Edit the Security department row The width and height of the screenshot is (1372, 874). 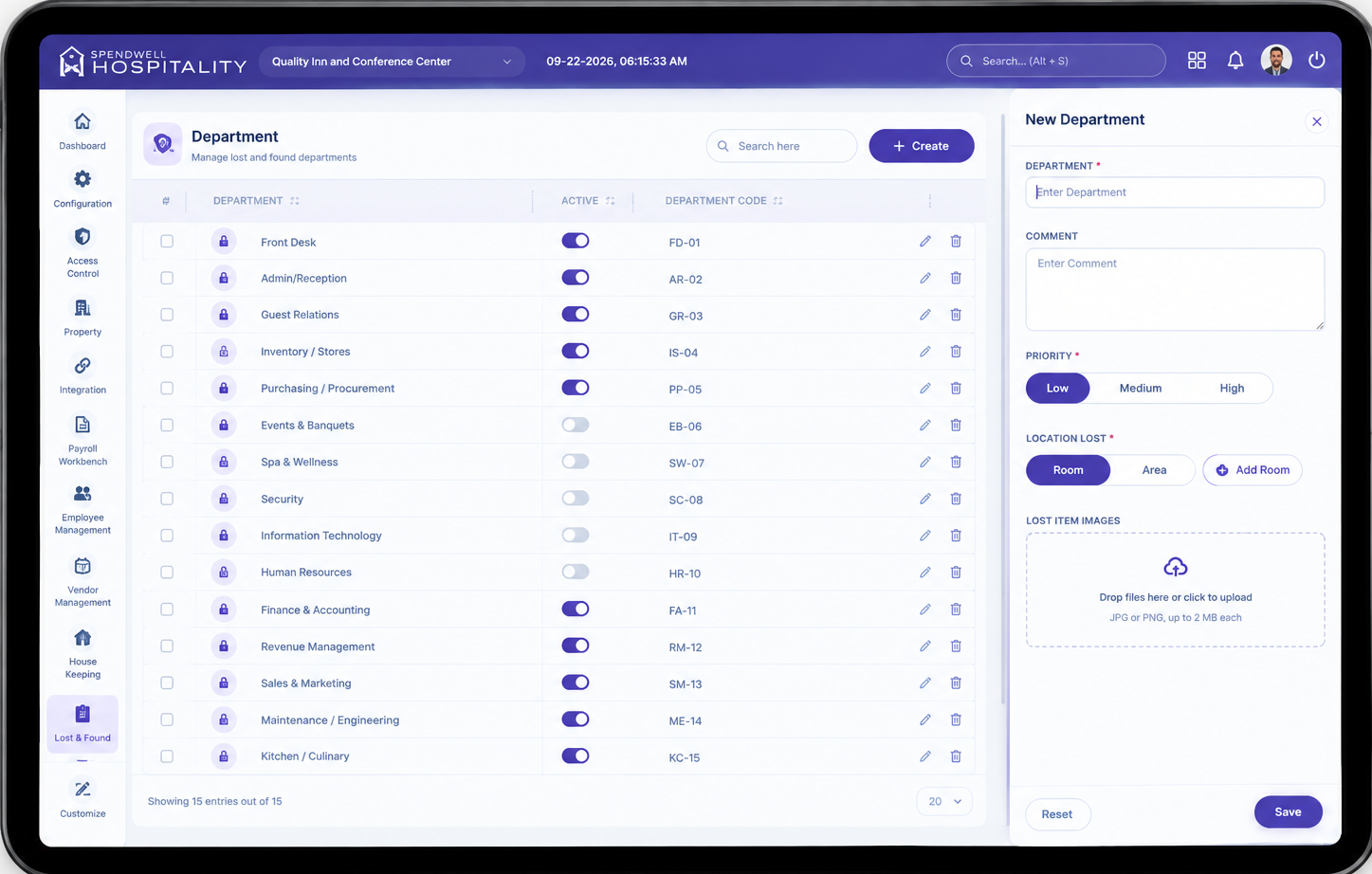[x=924, y=499]
